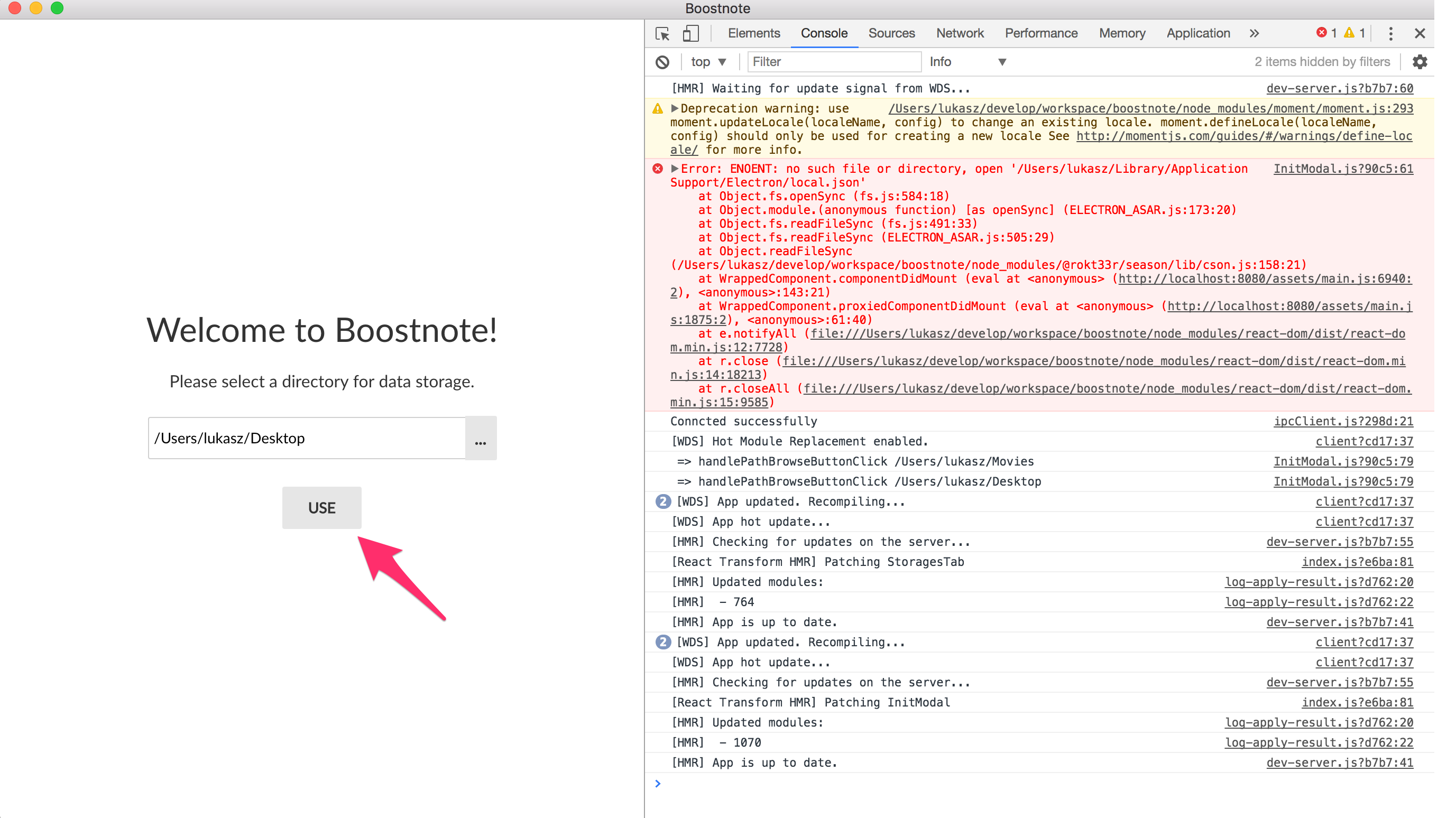Toggle the device toolbar icon

(690, 34)
